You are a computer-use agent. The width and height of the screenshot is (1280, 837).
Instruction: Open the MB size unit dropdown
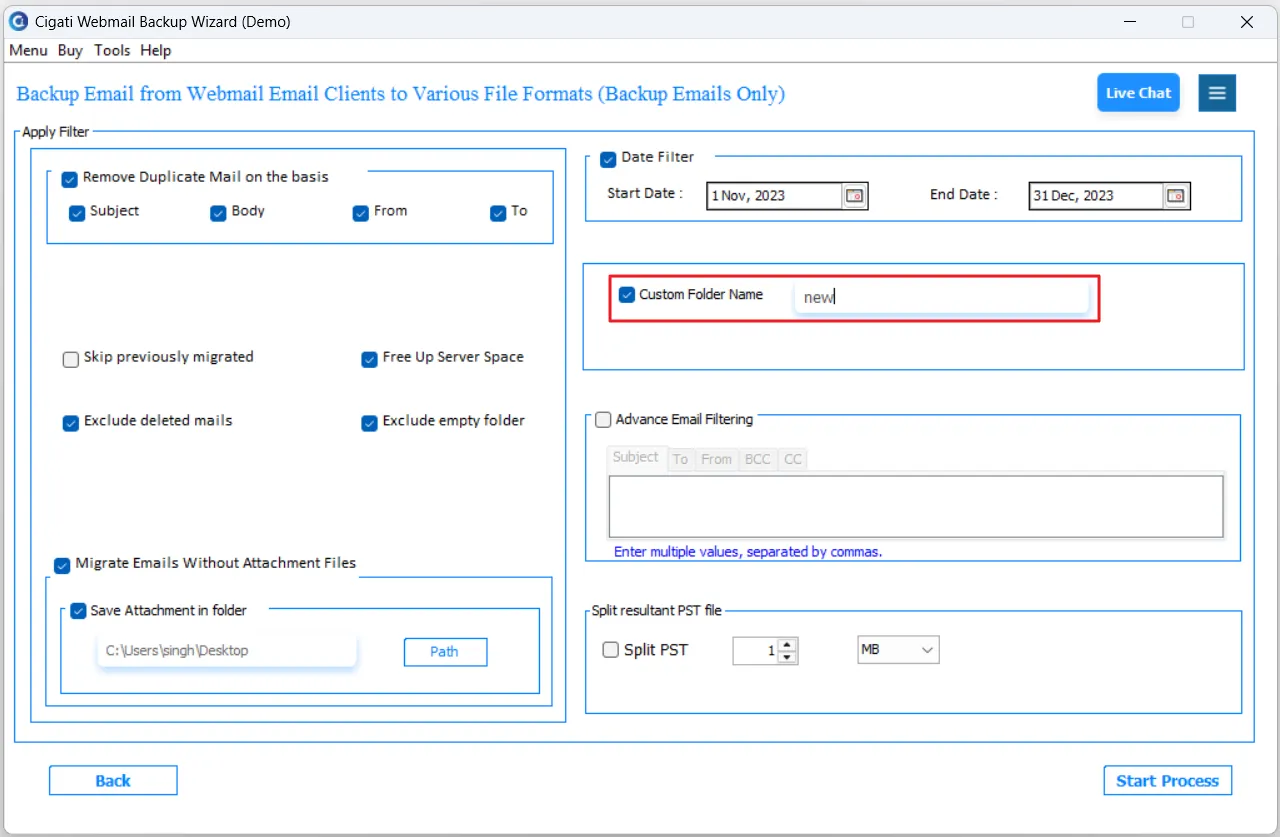(x=898, y=650)
